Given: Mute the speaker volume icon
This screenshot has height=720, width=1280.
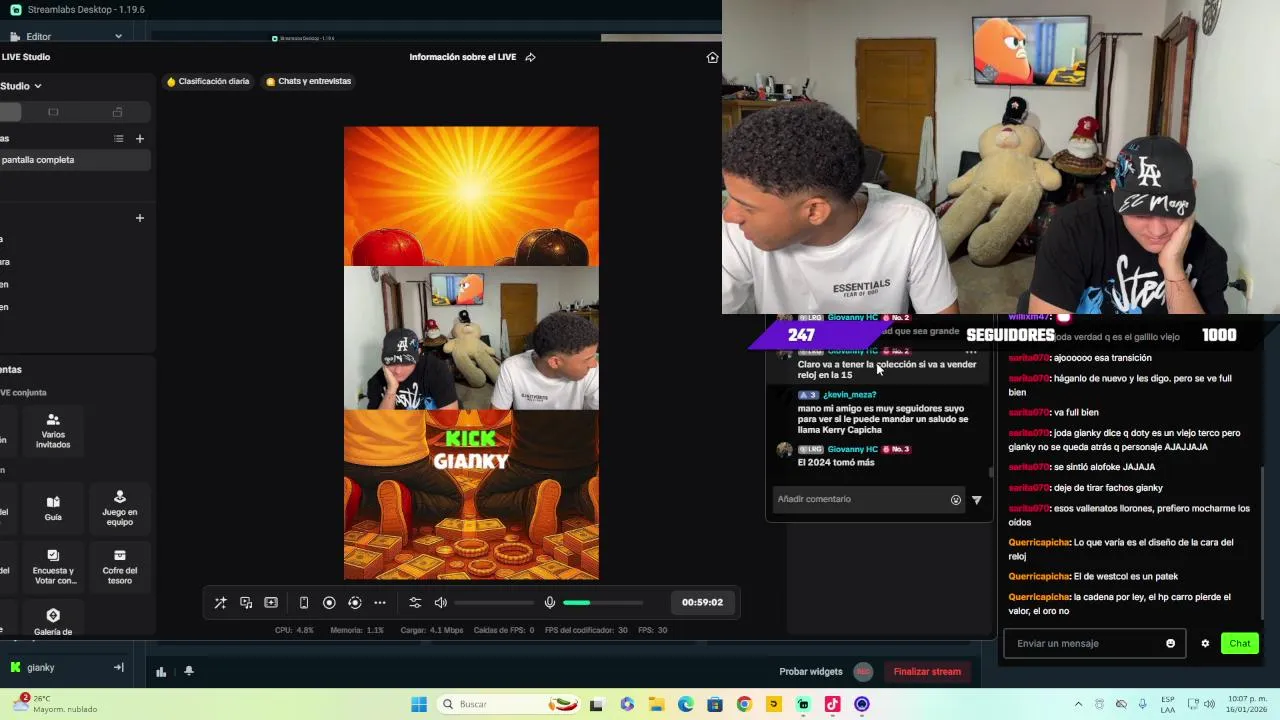Looking at the screenshot, I should 441,603.
